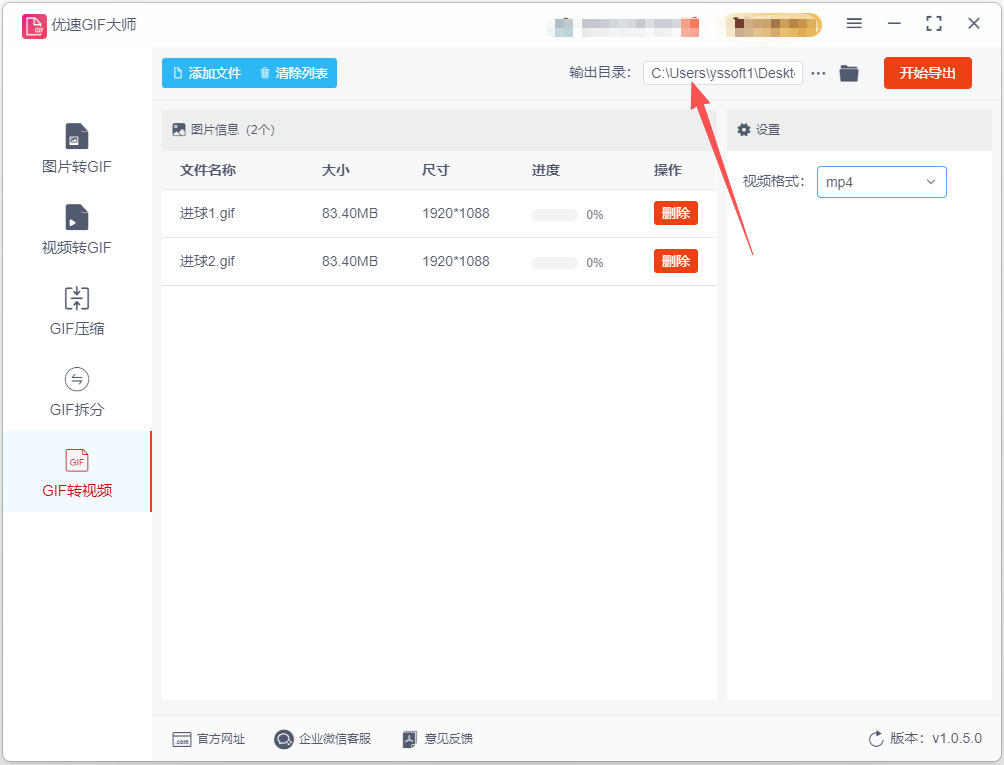Open the 图片转GIF tool
Viewport: 1004px width, 765px height.
tap(77, 149)
